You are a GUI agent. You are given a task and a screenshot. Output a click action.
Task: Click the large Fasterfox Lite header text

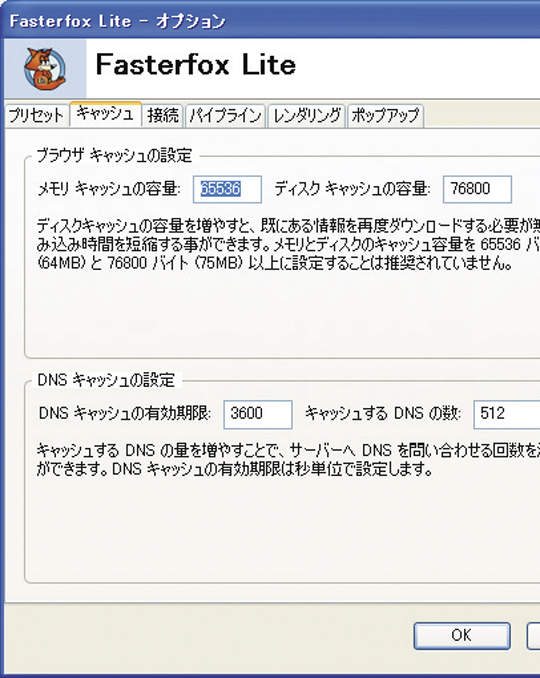coord(196,65)
